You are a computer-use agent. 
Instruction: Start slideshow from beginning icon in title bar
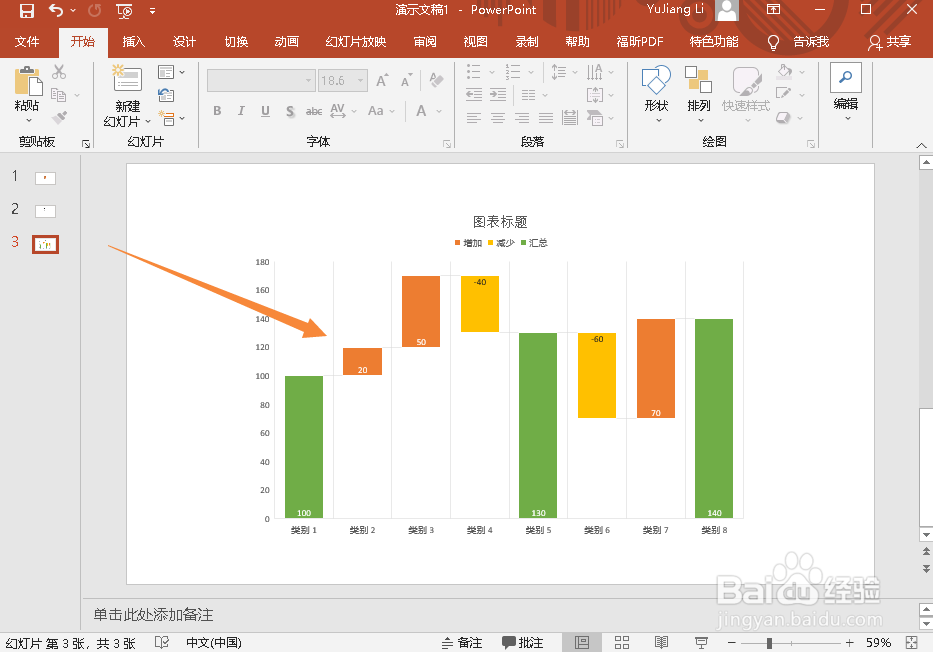point(124,11)
